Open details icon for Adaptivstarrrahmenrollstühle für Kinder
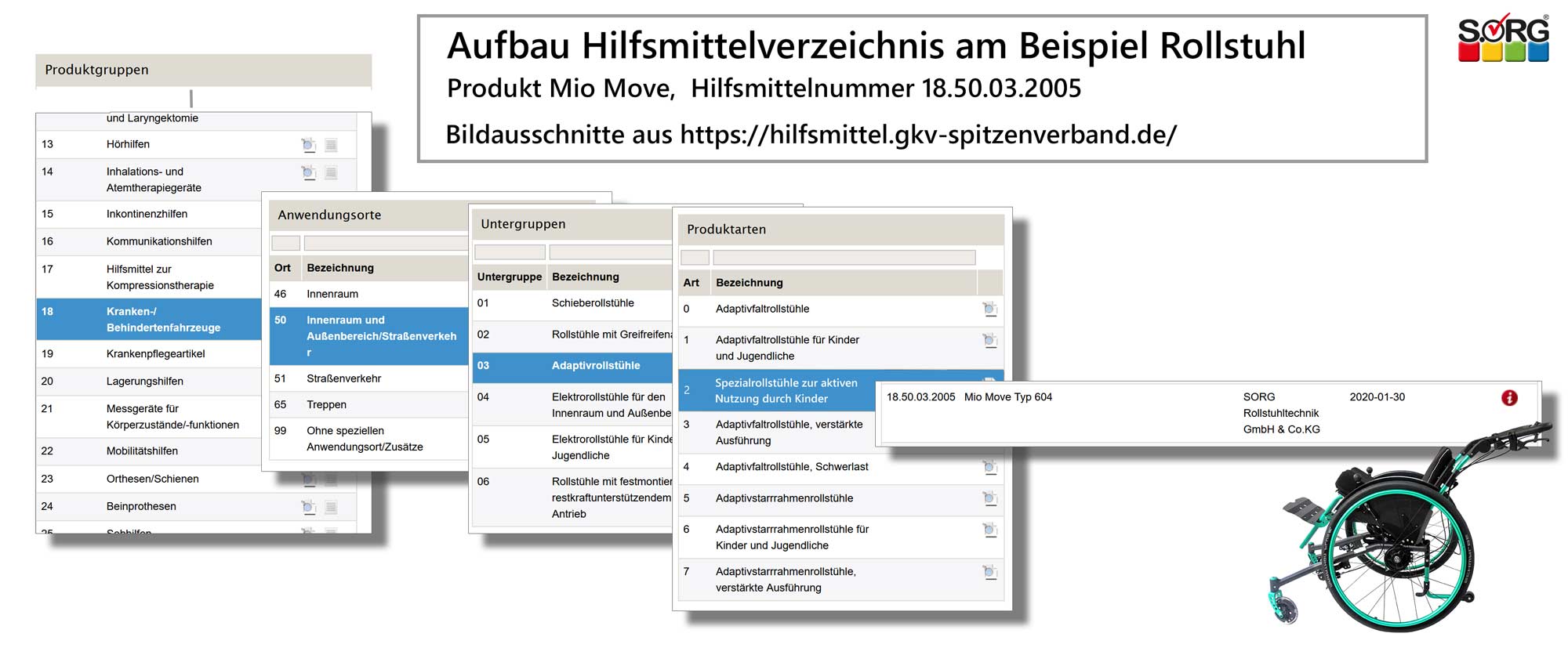The image size is (1568, 655). (990, 530)
